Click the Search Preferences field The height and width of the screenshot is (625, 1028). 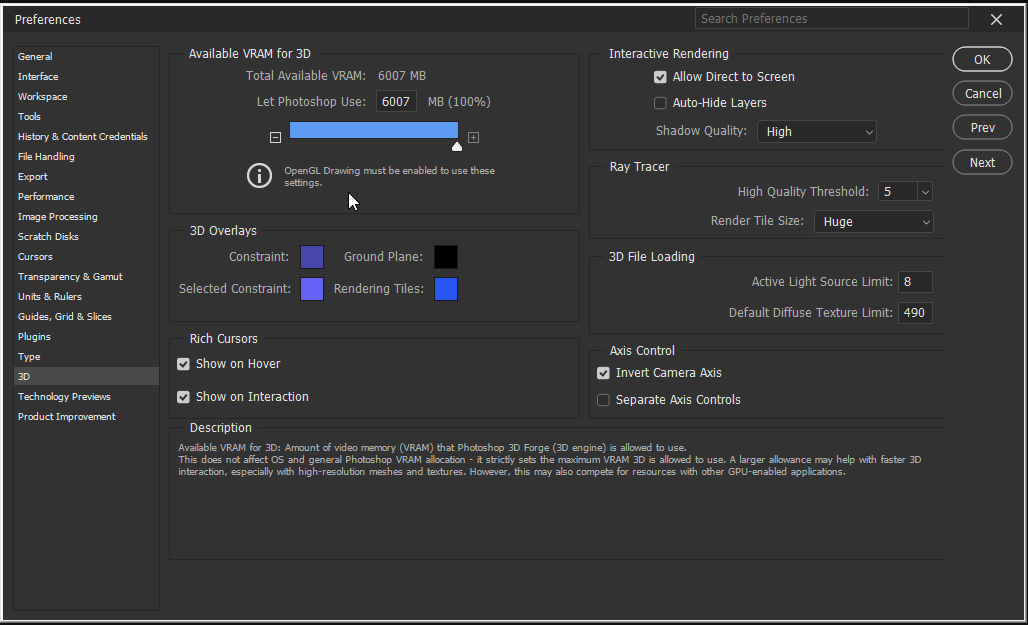point(831,18)
